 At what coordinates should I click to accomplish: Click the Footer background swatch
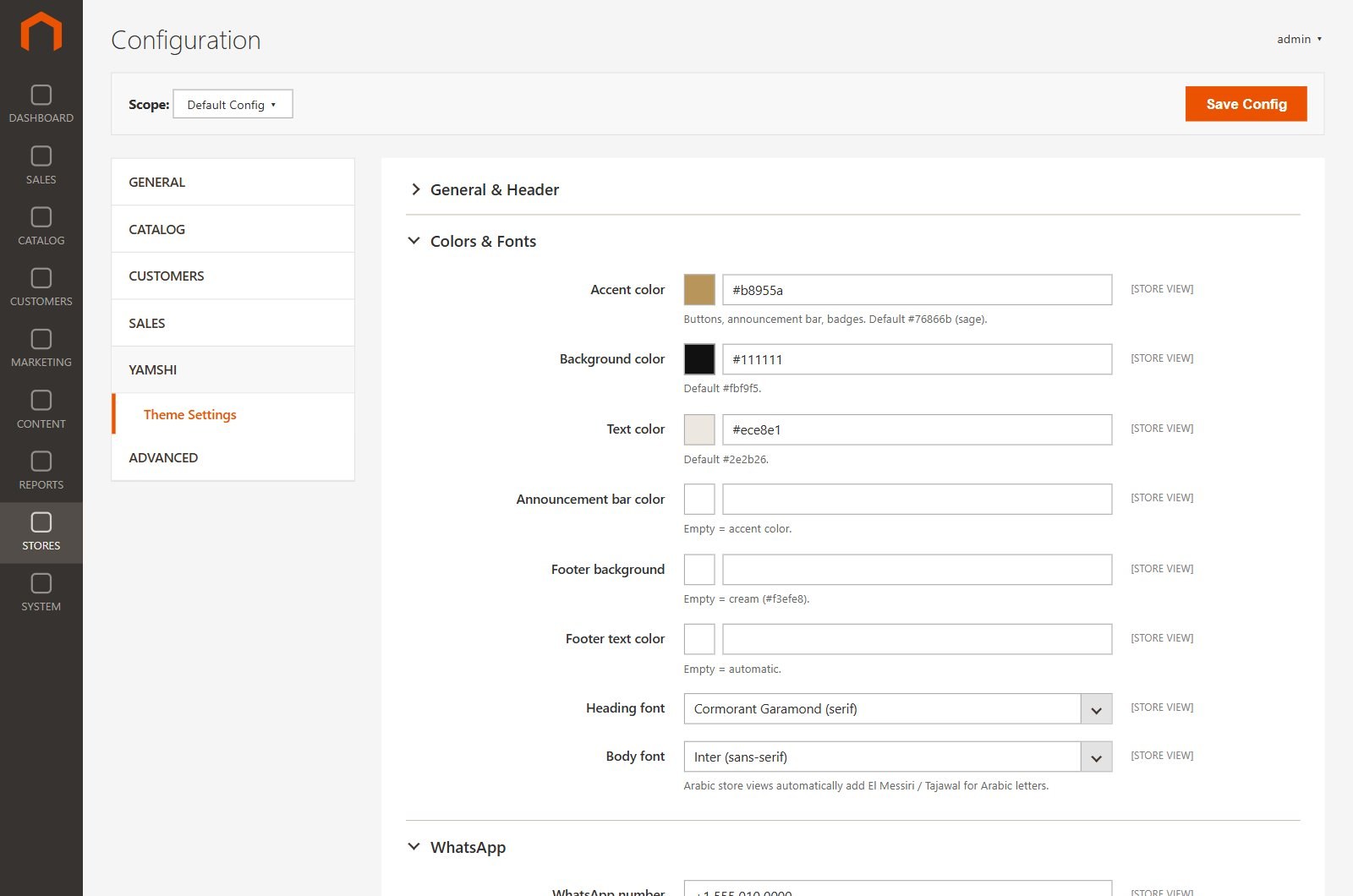click(x=699, y=569)
